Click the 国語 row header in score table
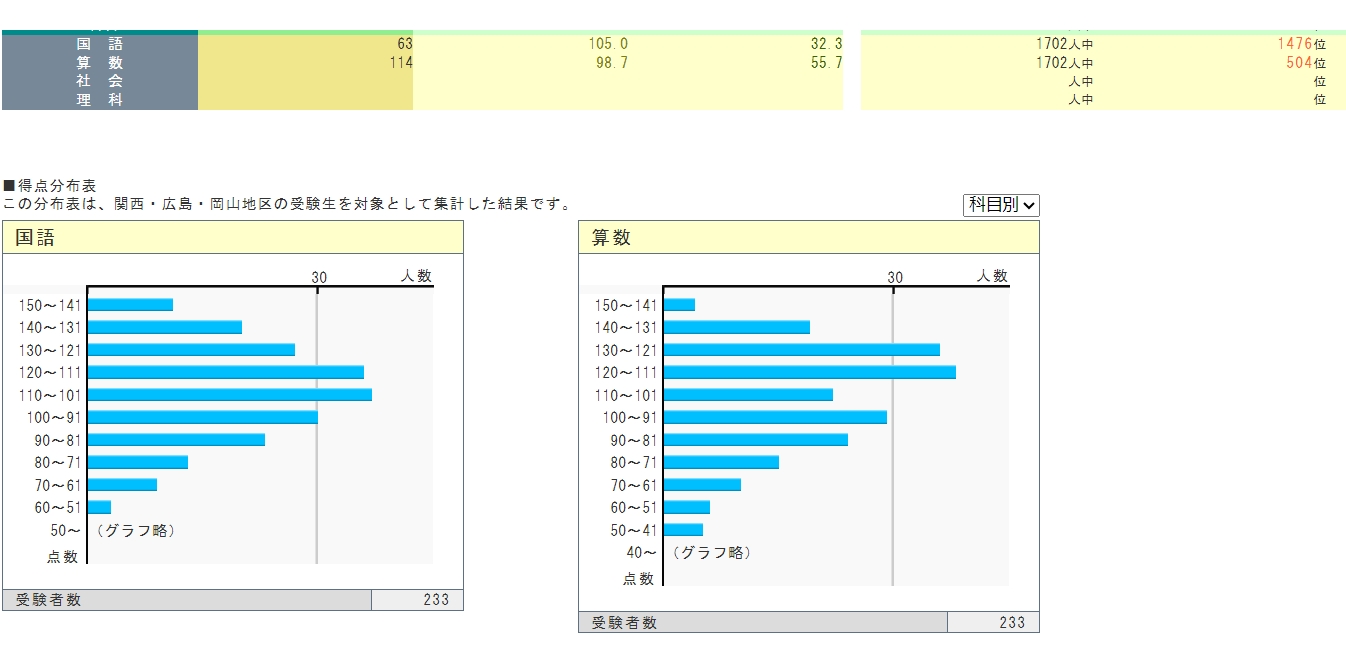 click(x=100, y=44)
